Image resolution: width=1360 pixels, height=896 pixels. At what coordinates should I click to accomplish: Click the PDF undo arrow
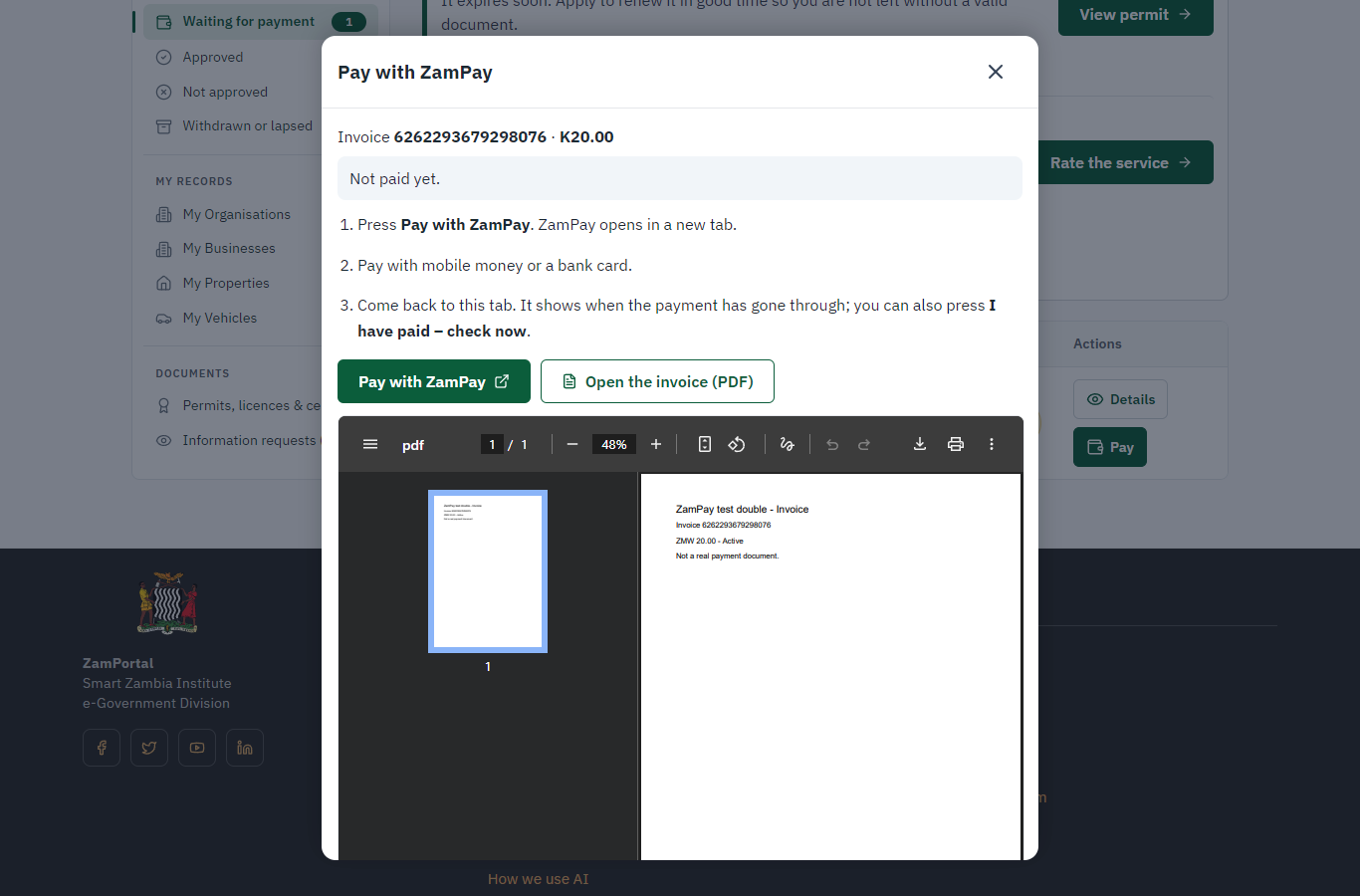832,444
